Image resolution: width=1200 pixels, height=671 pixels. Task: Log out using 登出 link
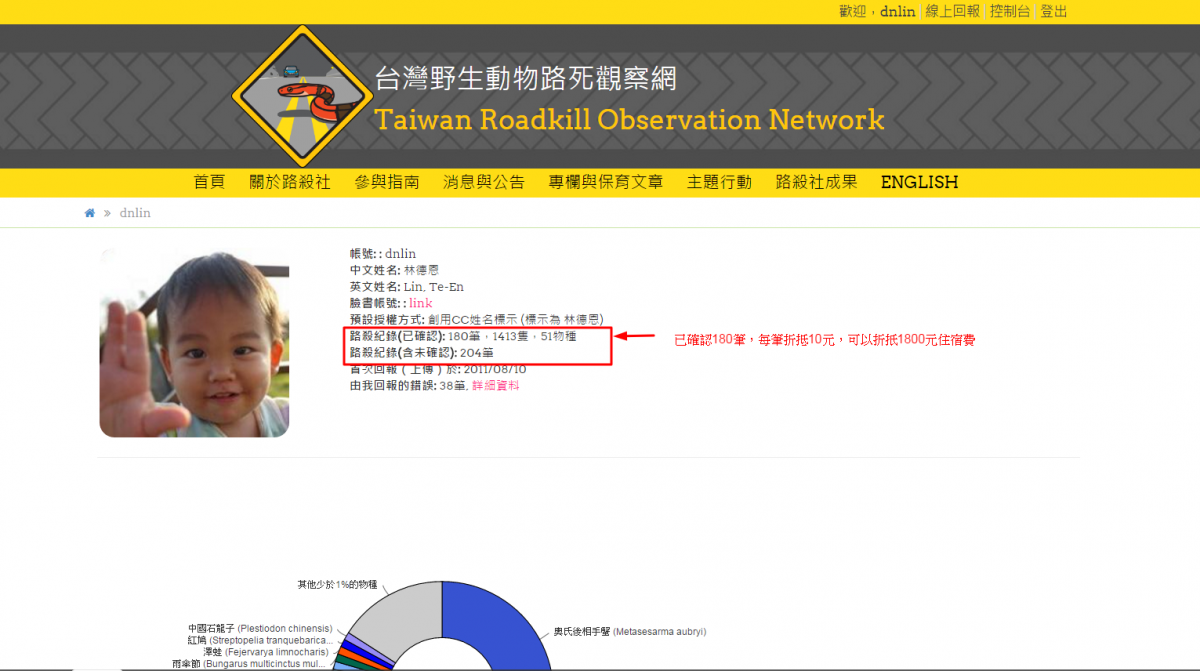click(x=1054, y=11)
